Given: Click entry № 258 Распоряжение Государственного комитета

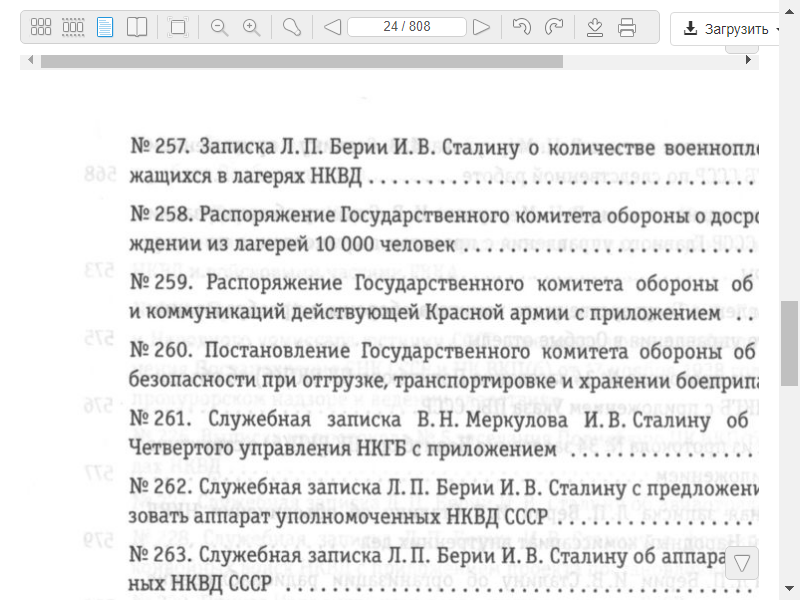Looking at the screenshot, I should tap(444, 215).
